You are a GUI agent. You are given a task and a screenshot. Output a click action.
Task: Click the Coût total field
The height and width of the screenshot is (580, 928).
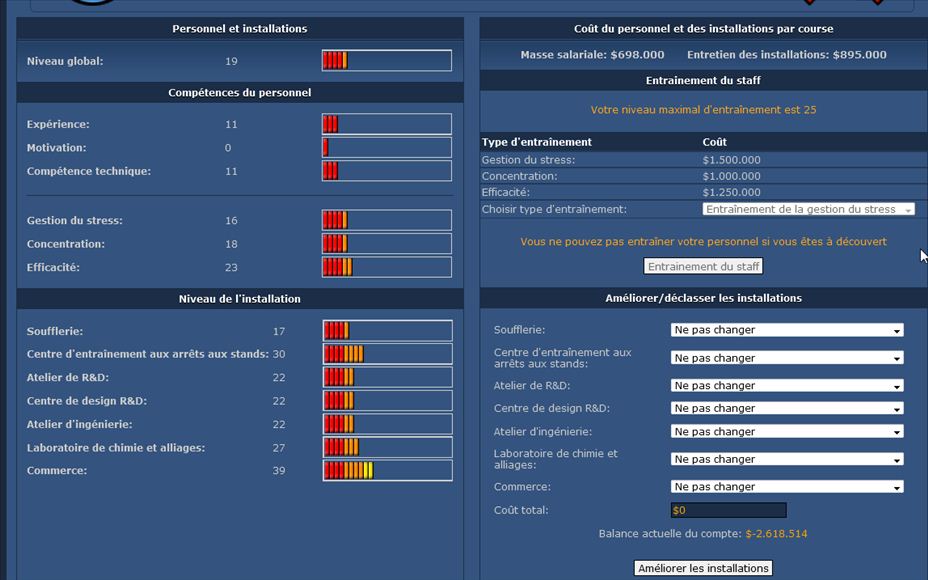tap(729, 510)
